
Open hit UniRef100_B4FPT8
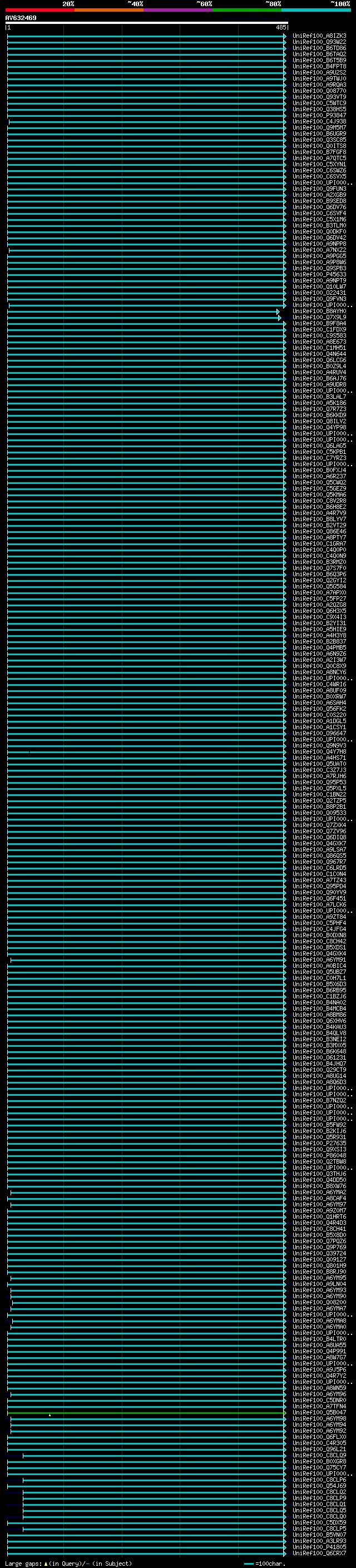tap(319, 66)
